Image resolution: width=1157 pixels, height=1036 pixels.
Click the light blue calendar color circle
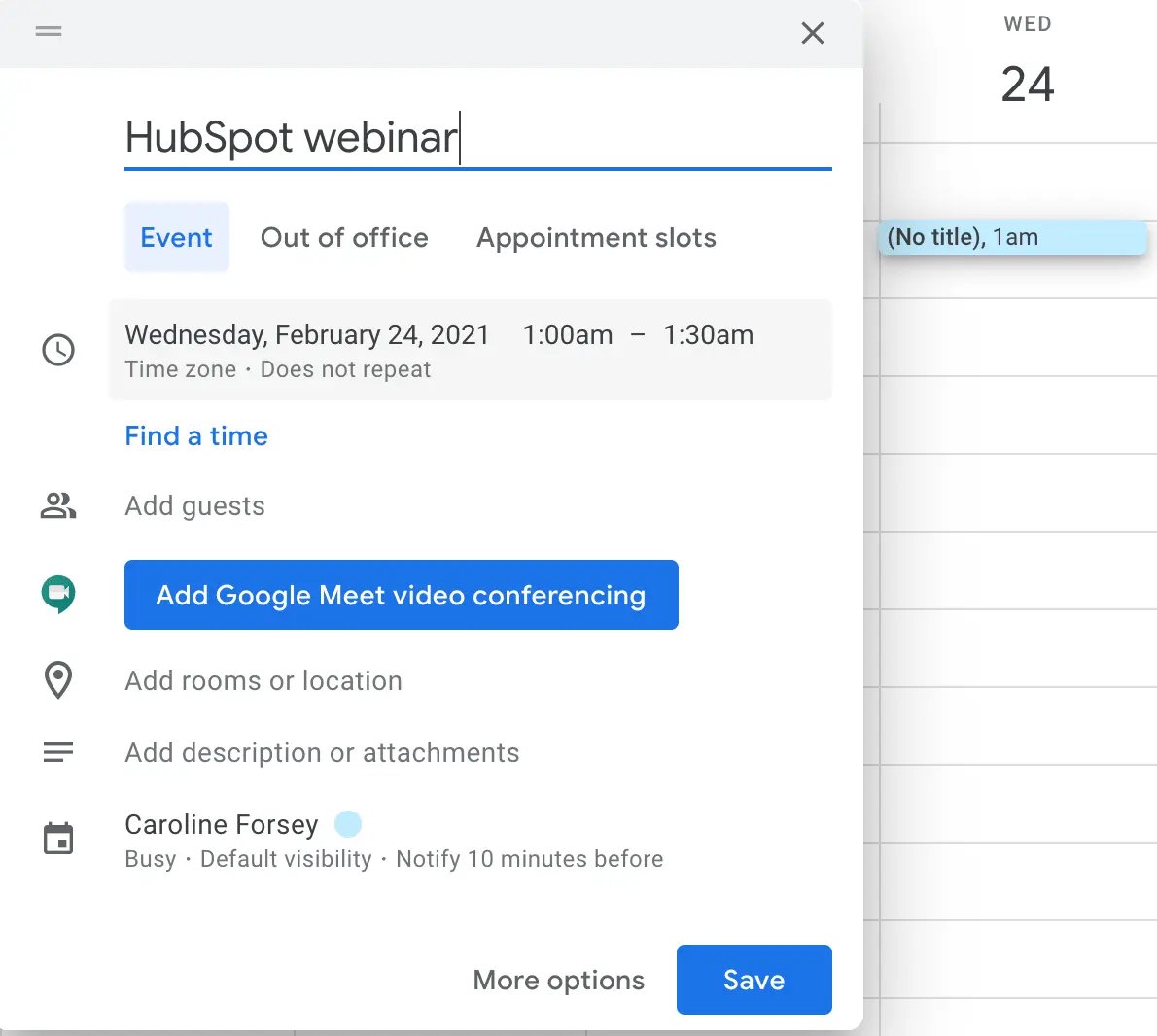pyautogui.click(x=348, y=824)
